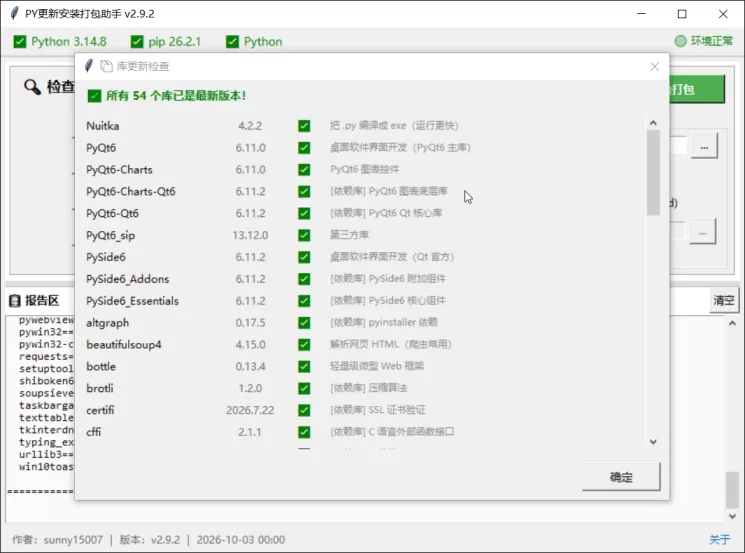The height and width of the screenshot is (553, 745).
Task: Click the upper browse button
Action: click(704, 147)
